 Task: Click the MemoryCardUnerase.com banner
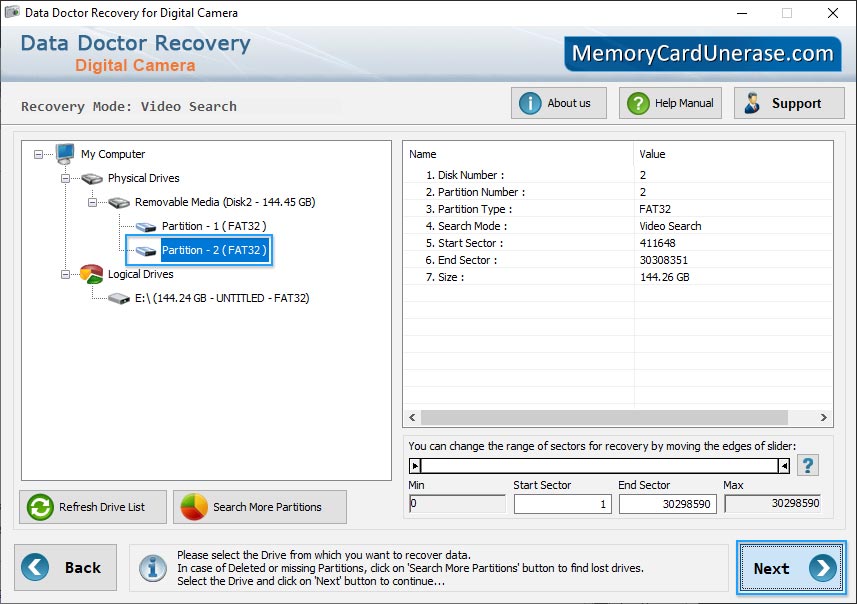(702, 54)
